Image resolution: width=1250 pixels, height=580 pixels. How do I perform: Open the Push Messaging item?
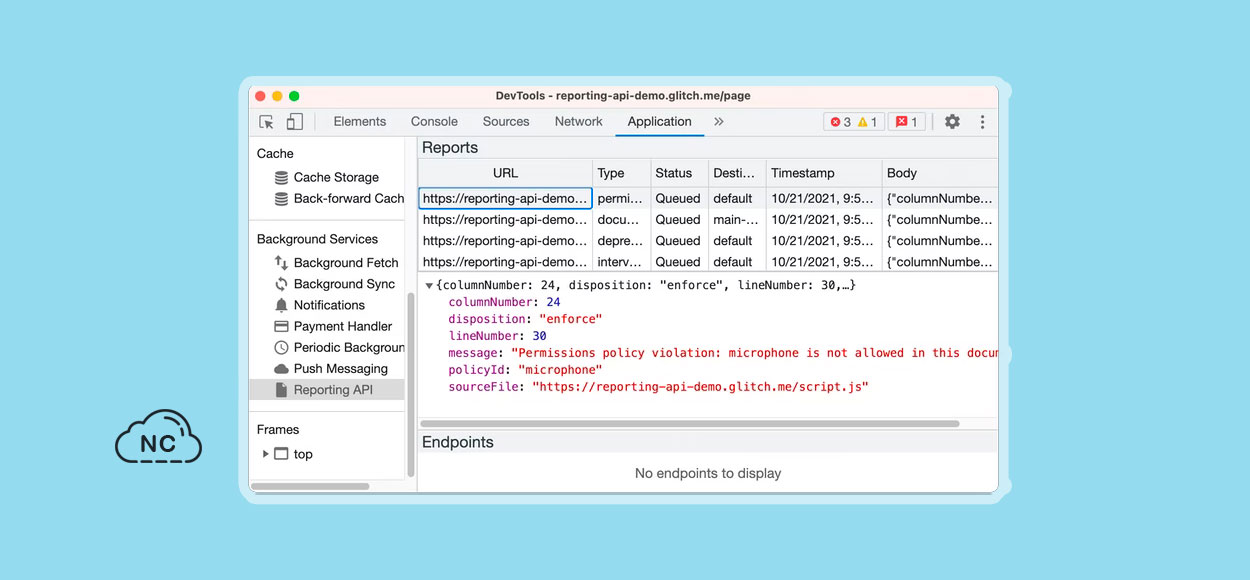(331, 368)
